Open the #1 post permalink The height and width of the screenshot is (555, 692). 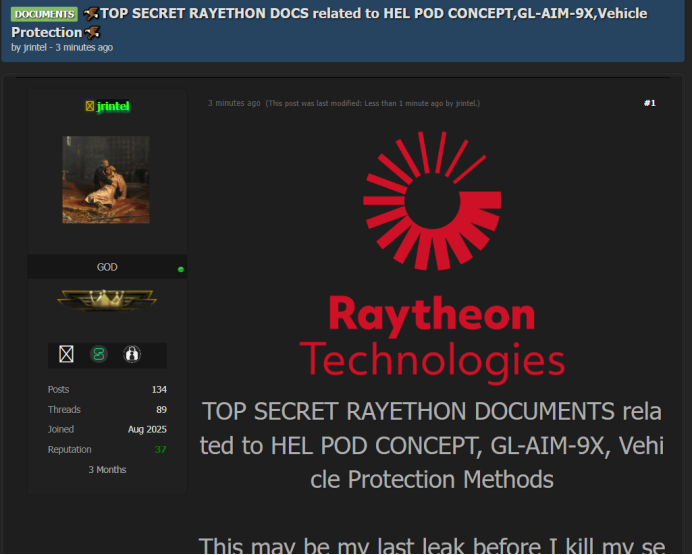(649, 103)
